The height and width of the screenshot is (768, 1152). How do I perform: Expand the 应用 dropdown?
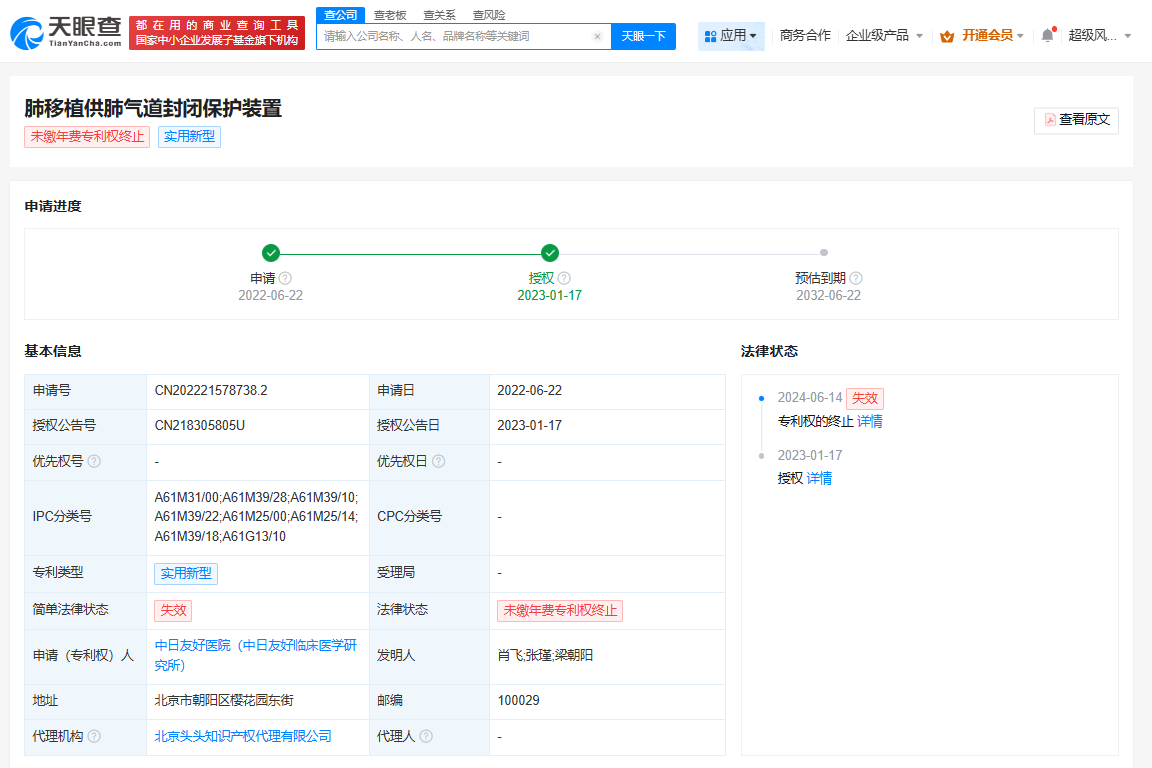click(731, 35)
